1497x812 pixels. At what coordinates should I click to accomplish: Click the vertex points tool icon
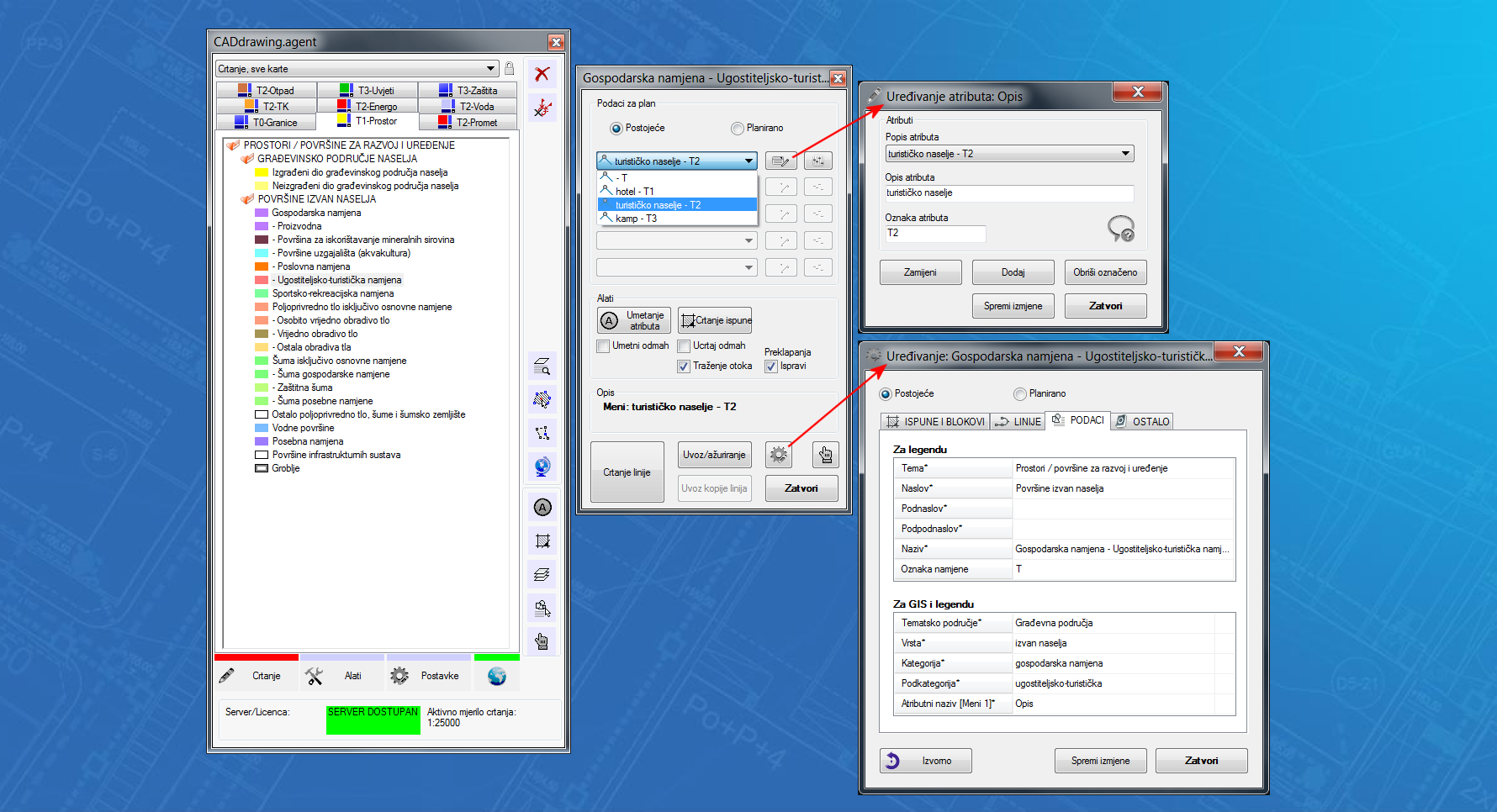pos(542,433)
